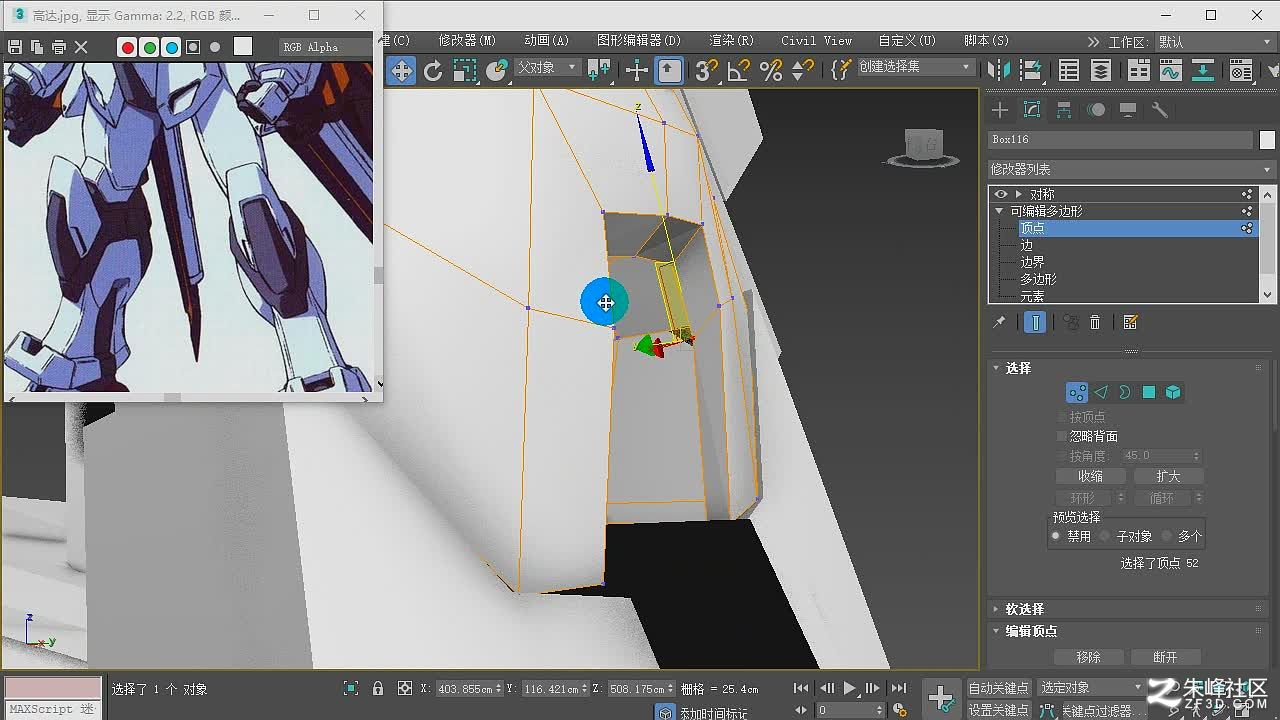Click the Mirror tool icon
The width and height of the screenshot is (1280, 720).
pyautogui.click(x=999, y=70)
